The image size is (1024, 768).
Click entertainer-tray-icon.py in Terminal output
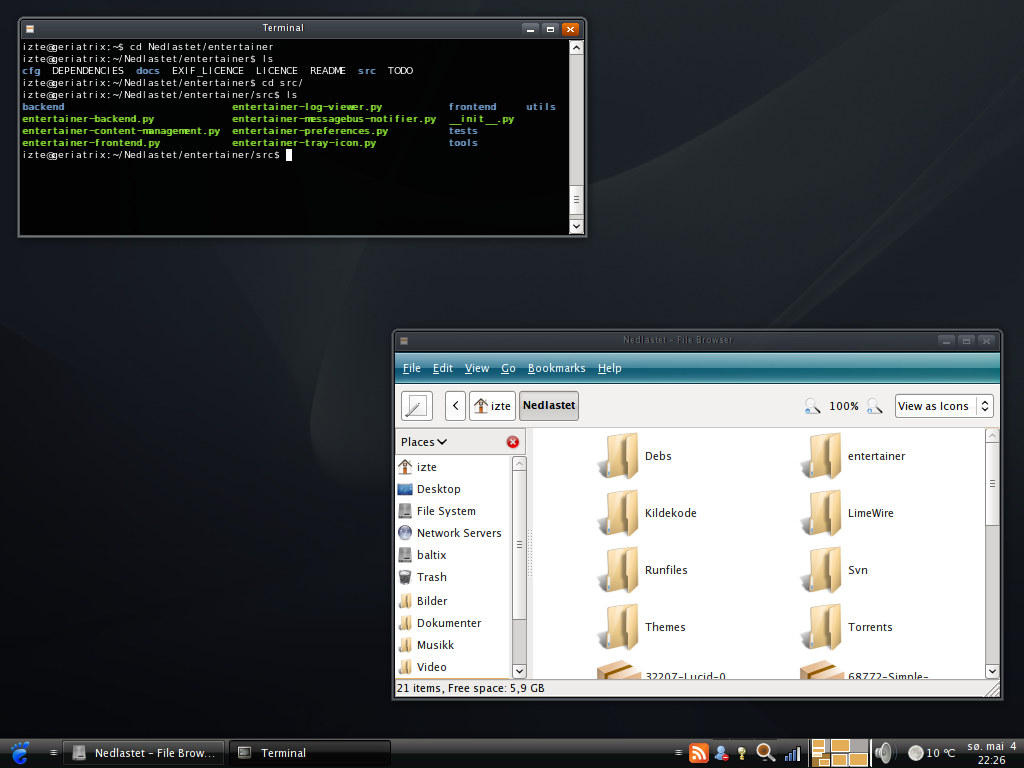pos(304,143)
